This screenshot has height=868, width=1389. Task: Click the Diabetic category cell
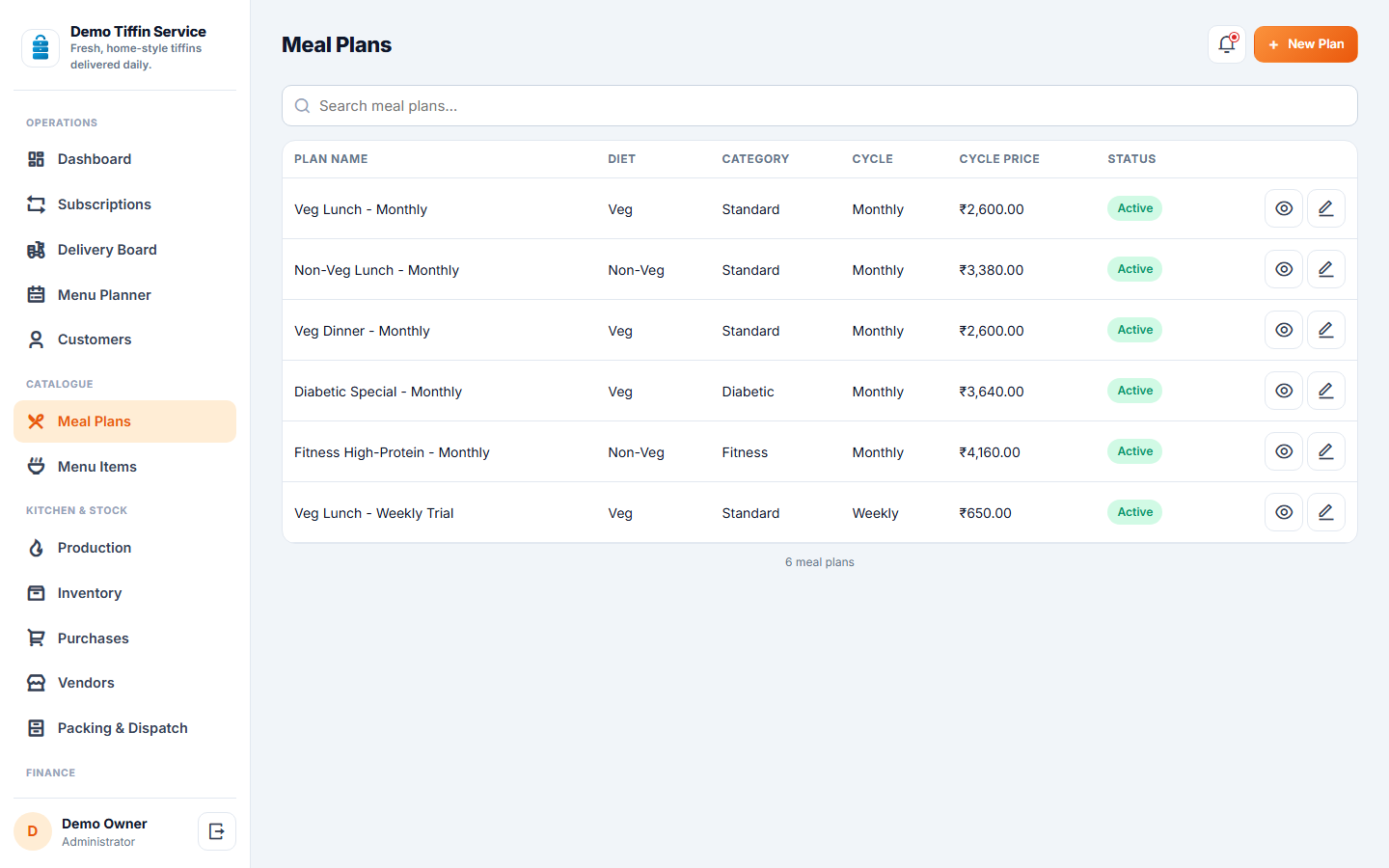[x=748, y=392]
